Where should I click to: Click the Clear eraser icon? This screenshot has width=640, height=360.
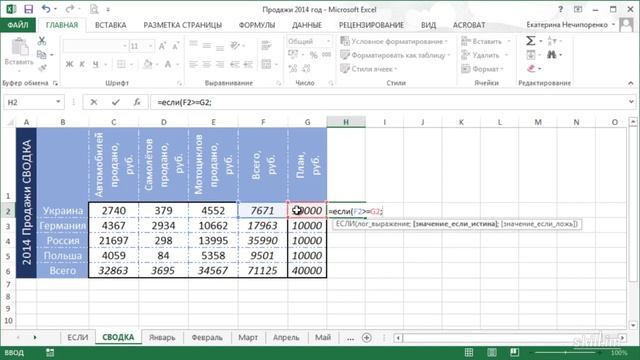click(531, 68)
